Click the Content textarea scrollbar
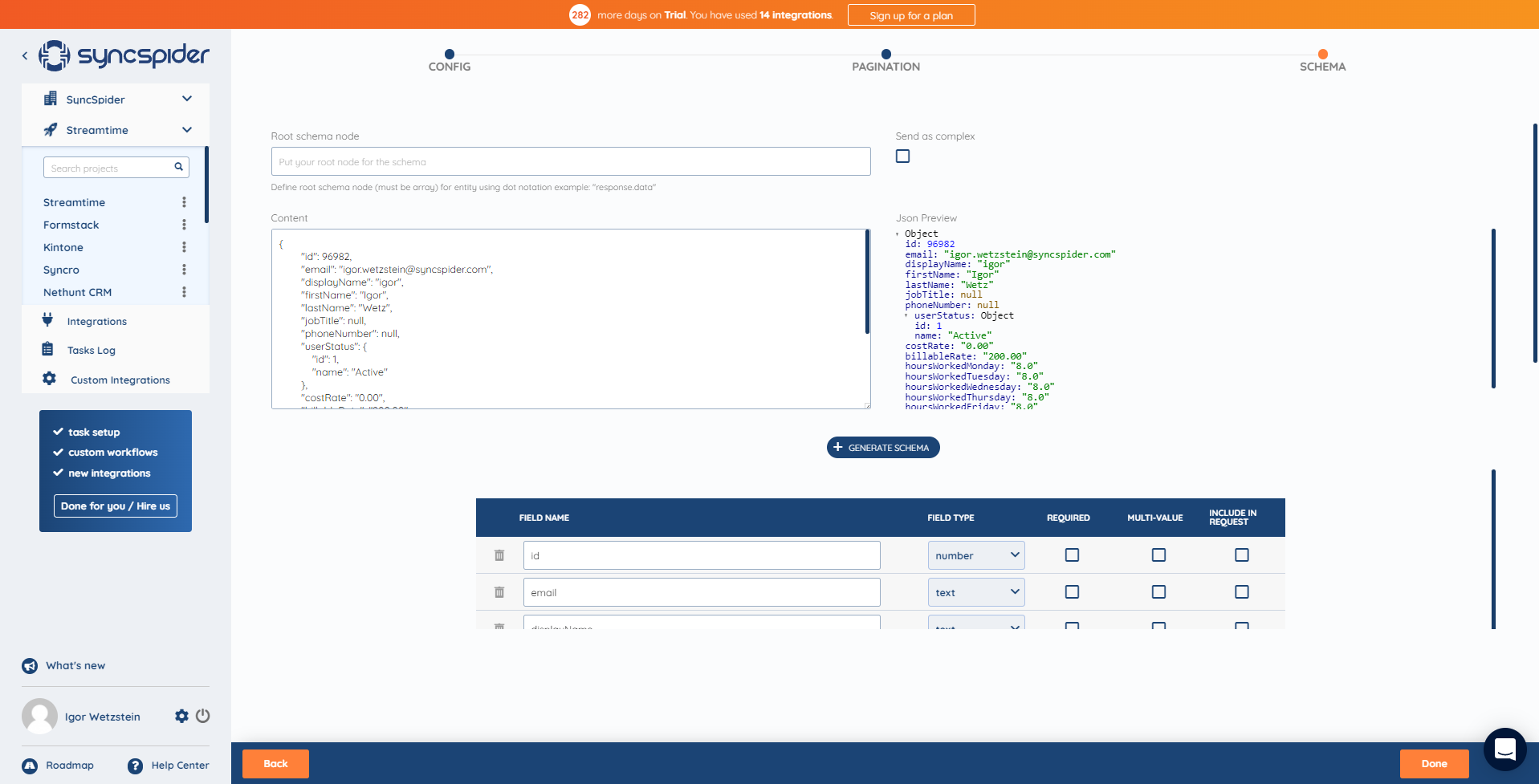 click(x=867, y=282)
